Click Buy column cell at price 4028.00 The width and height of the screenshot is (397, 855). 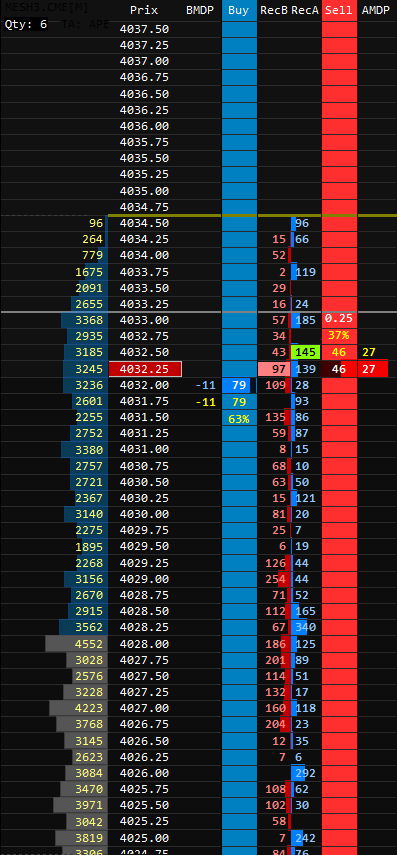239,644
